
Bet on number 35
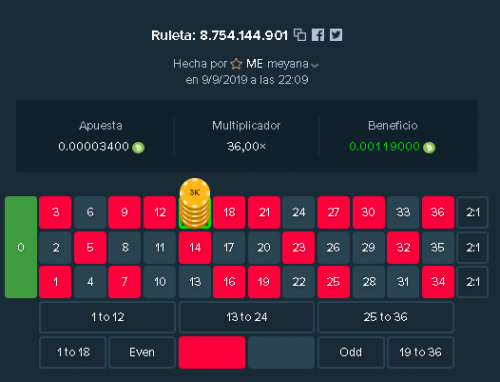pyautogui.click(x=438, y=248)
